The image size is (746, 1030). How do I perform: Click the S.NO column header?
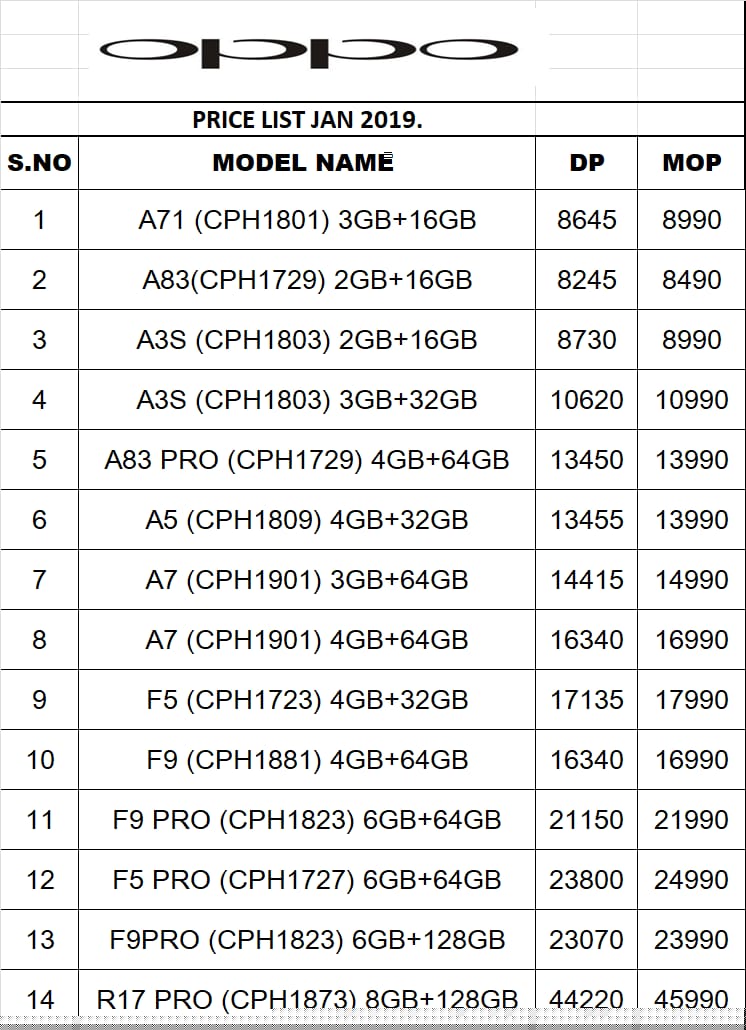[39, 163]
